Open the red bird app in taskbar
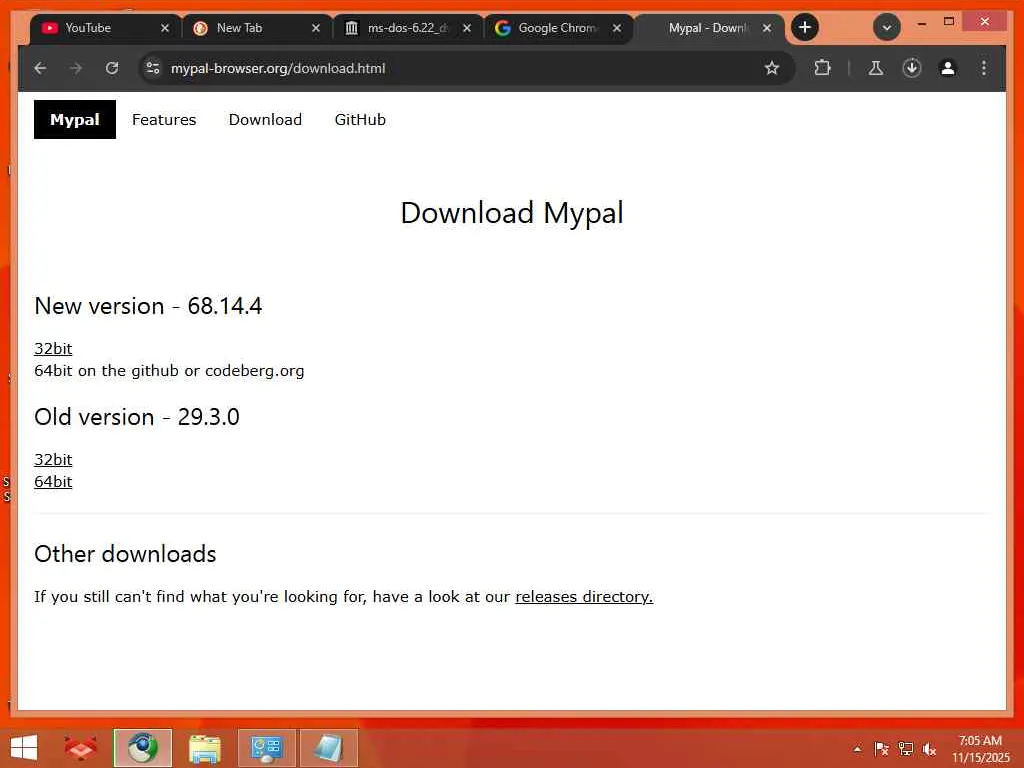1024x768 pixels. pyautogui.click(x=80, y=748)
